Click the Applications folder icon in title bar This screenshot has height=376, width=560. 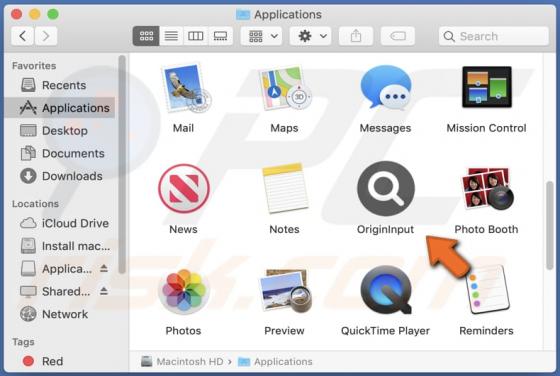pos(243,15)
